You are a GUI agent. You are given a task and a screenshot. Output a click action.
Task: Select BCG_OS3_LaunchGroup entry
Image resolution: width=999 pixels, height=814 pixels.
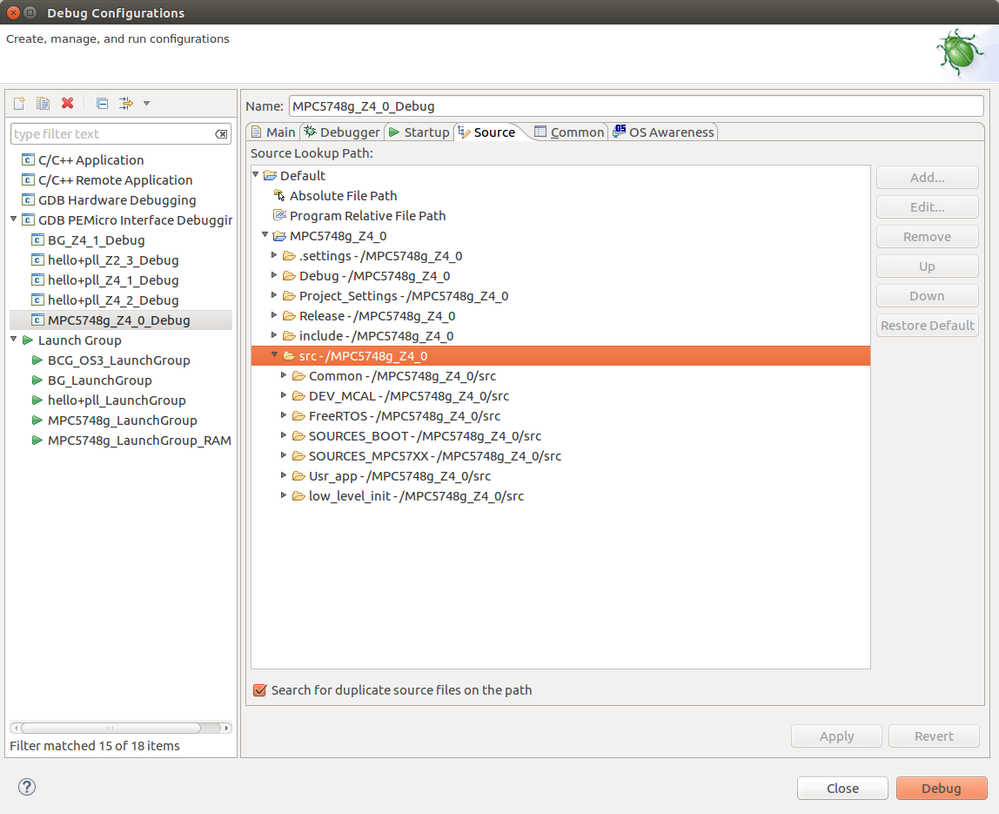[119, 361]
